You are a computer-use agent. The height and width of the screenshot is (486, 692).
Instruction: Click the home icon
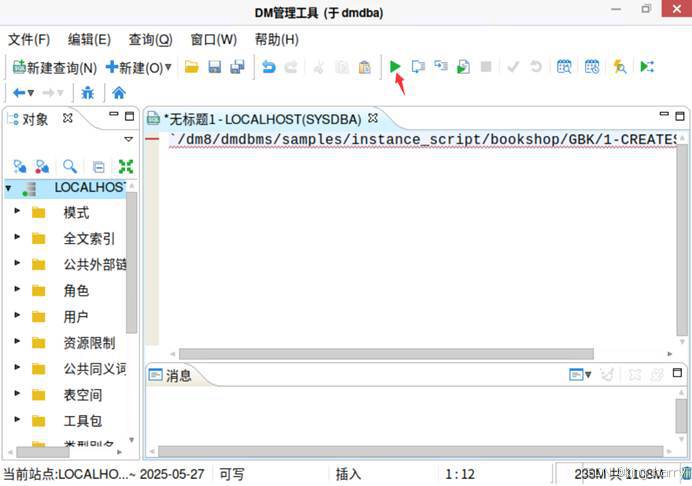[119, 93]
